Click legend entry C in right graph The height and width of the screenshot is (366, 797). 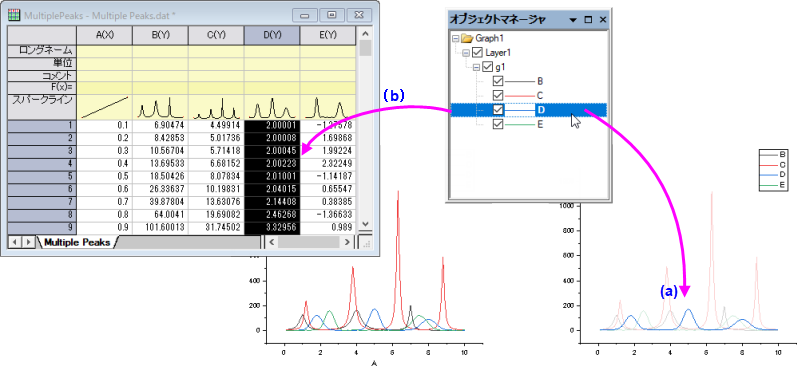point(773,165)
